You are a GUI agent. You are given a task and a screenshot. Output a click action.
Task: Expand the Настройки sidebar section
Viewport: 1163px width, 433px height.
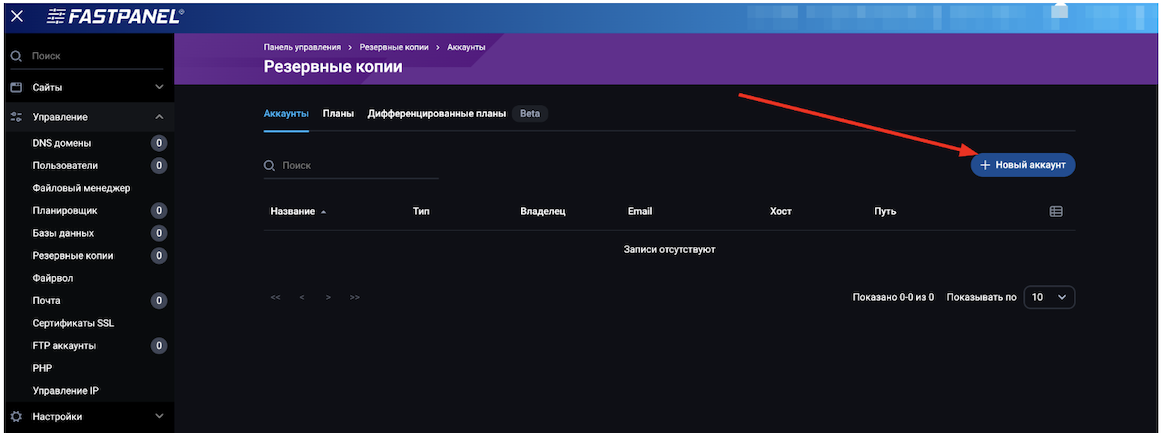159,416
